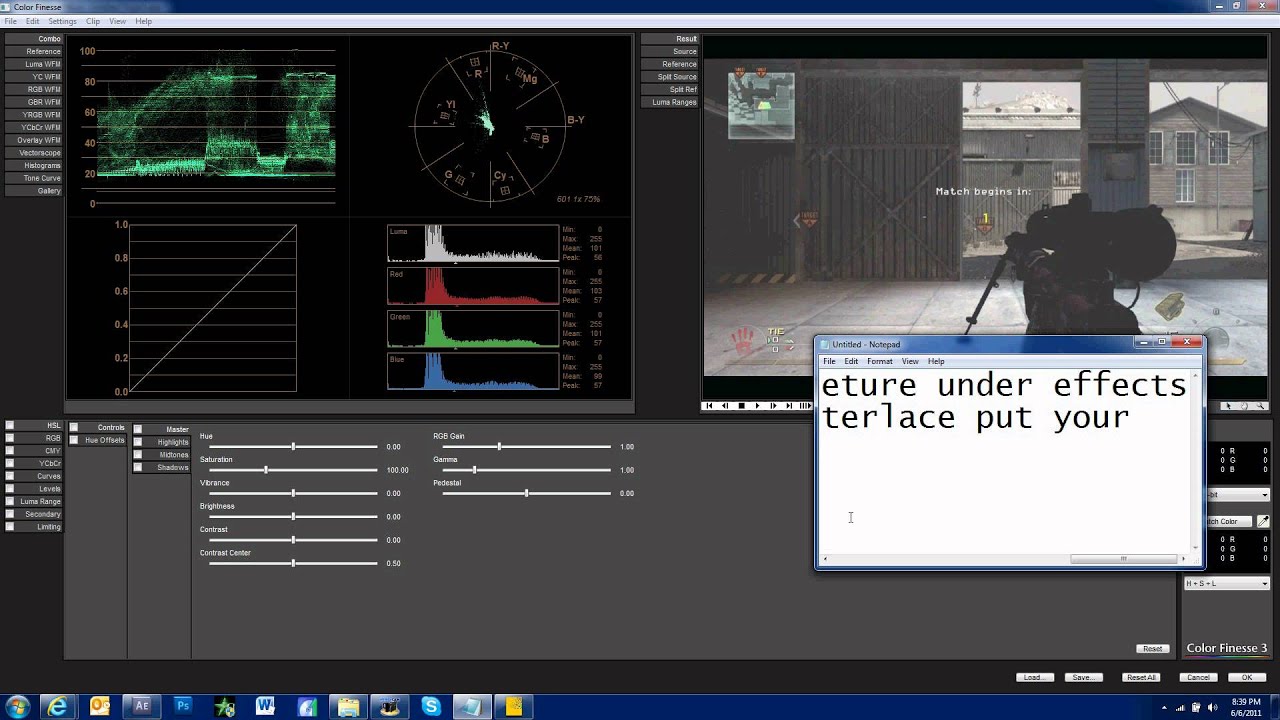
Task: Select the zoom magnifier tool below preview
Action: (1260, 406)
